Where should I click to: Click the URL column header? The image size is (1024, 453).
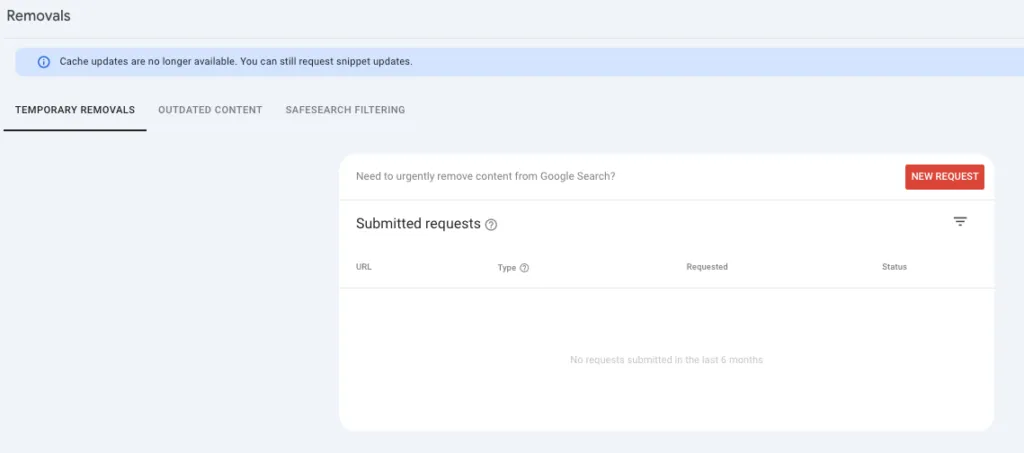tap(364, 267)
